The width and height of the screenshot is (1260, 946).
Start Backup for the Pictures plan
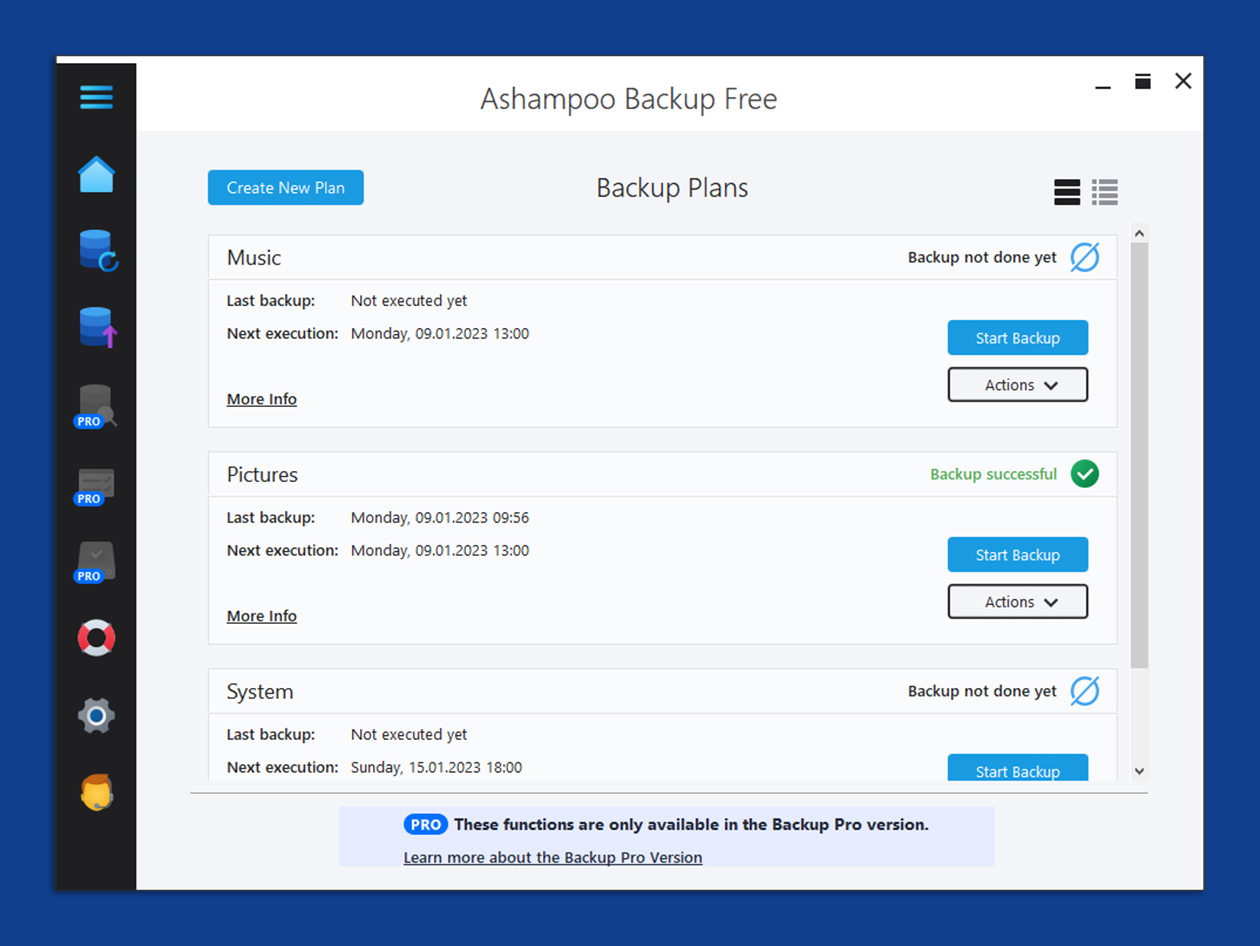click(1017, 555)
